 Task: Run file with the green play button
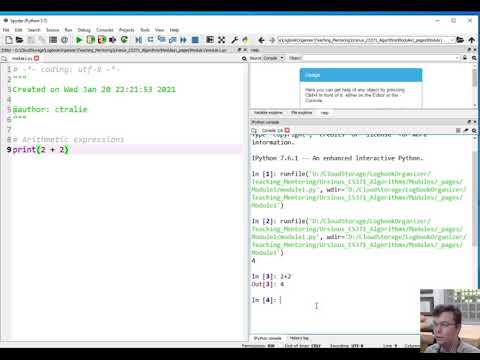[x=79, y=40]
